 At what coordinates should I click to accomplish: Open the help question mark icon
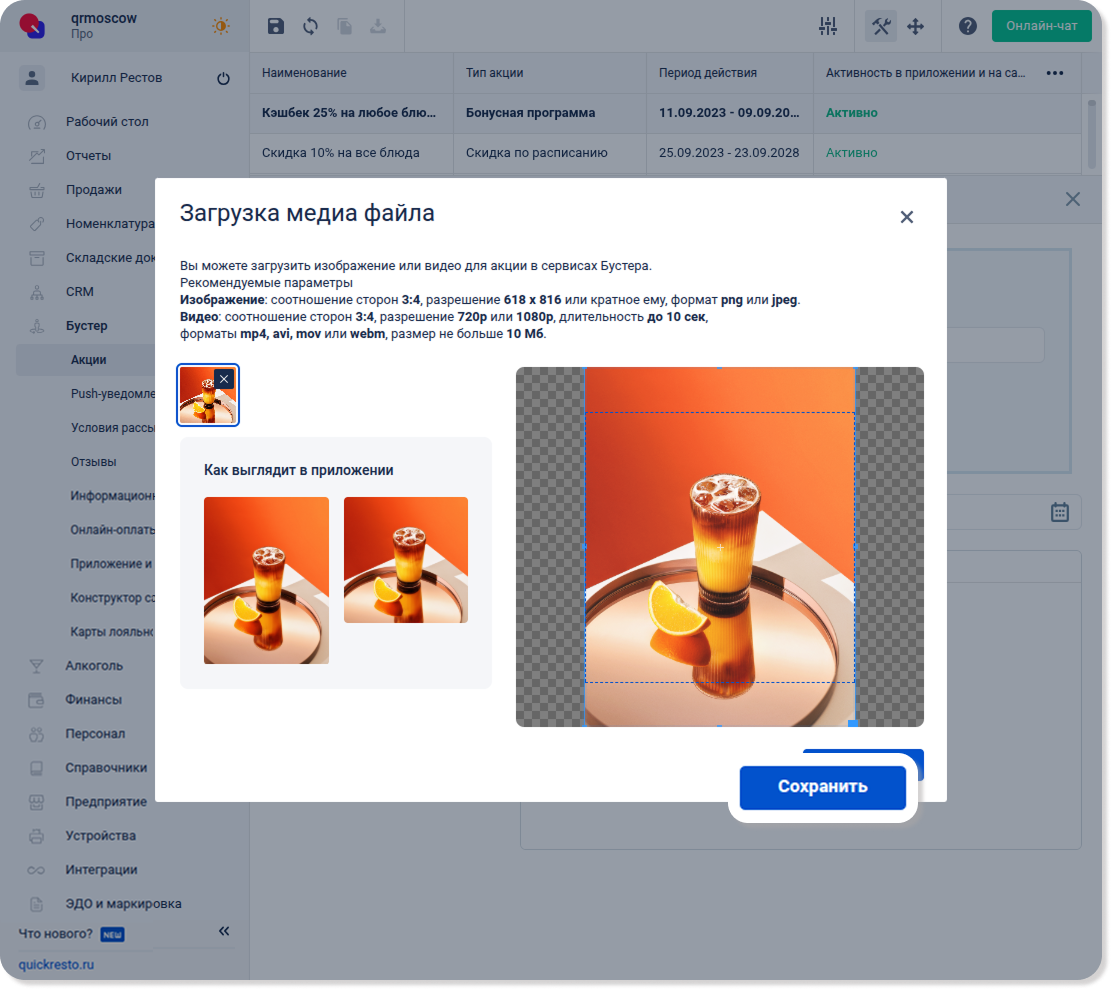point(967,27)
